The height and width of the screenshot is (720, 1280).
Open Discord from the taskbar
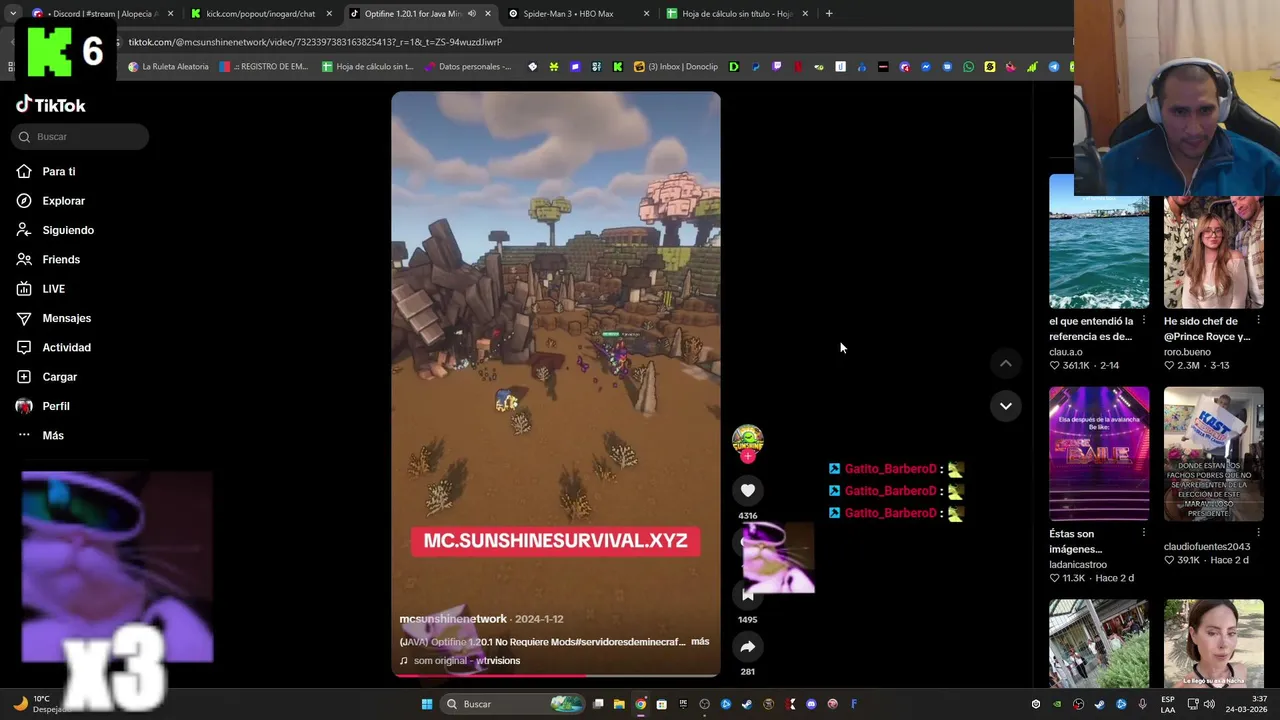(x=811, y=704)
